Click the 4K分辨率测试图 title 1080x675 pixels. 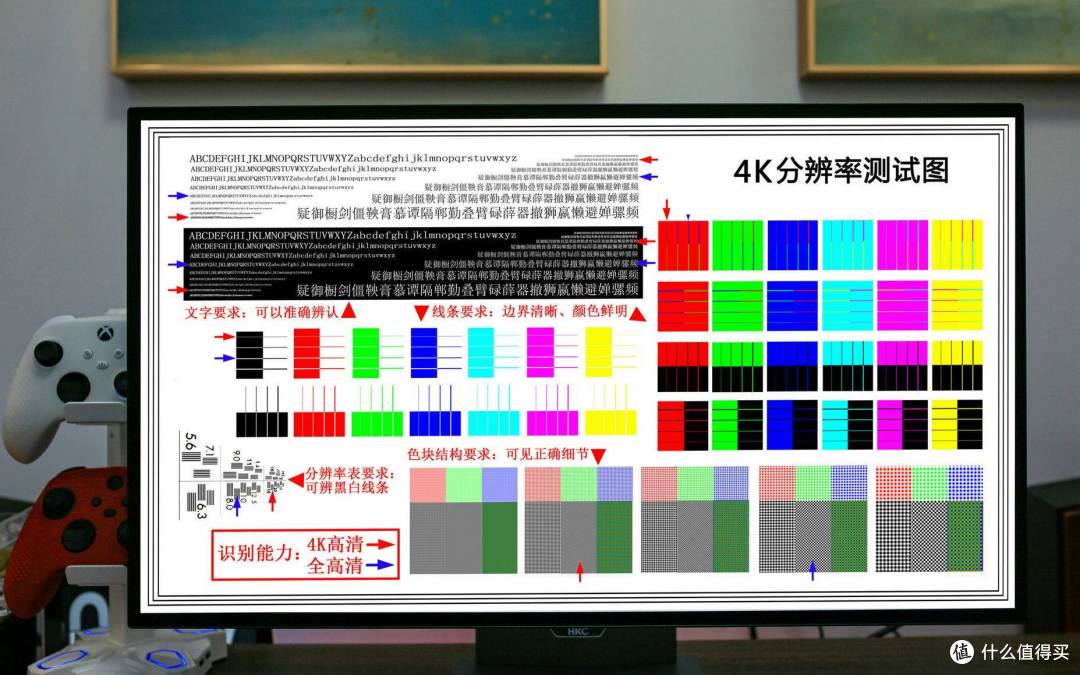[x=840, y=171]
